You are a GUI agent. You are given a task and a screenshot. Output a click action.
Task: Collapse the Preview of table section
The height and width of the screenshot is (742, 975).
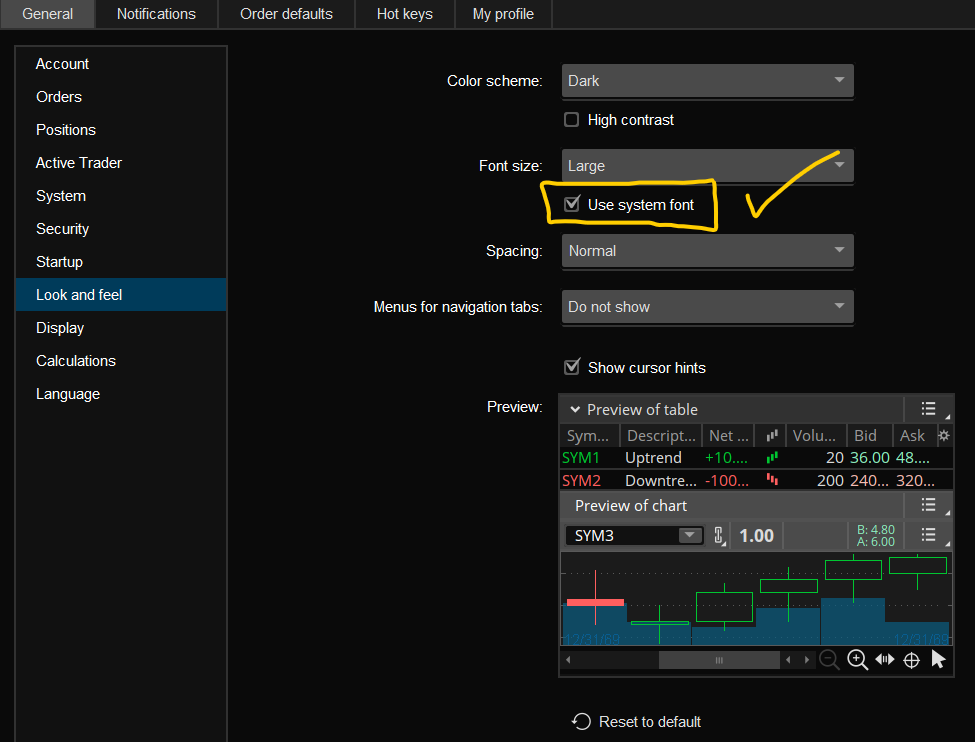click(575, 410)
